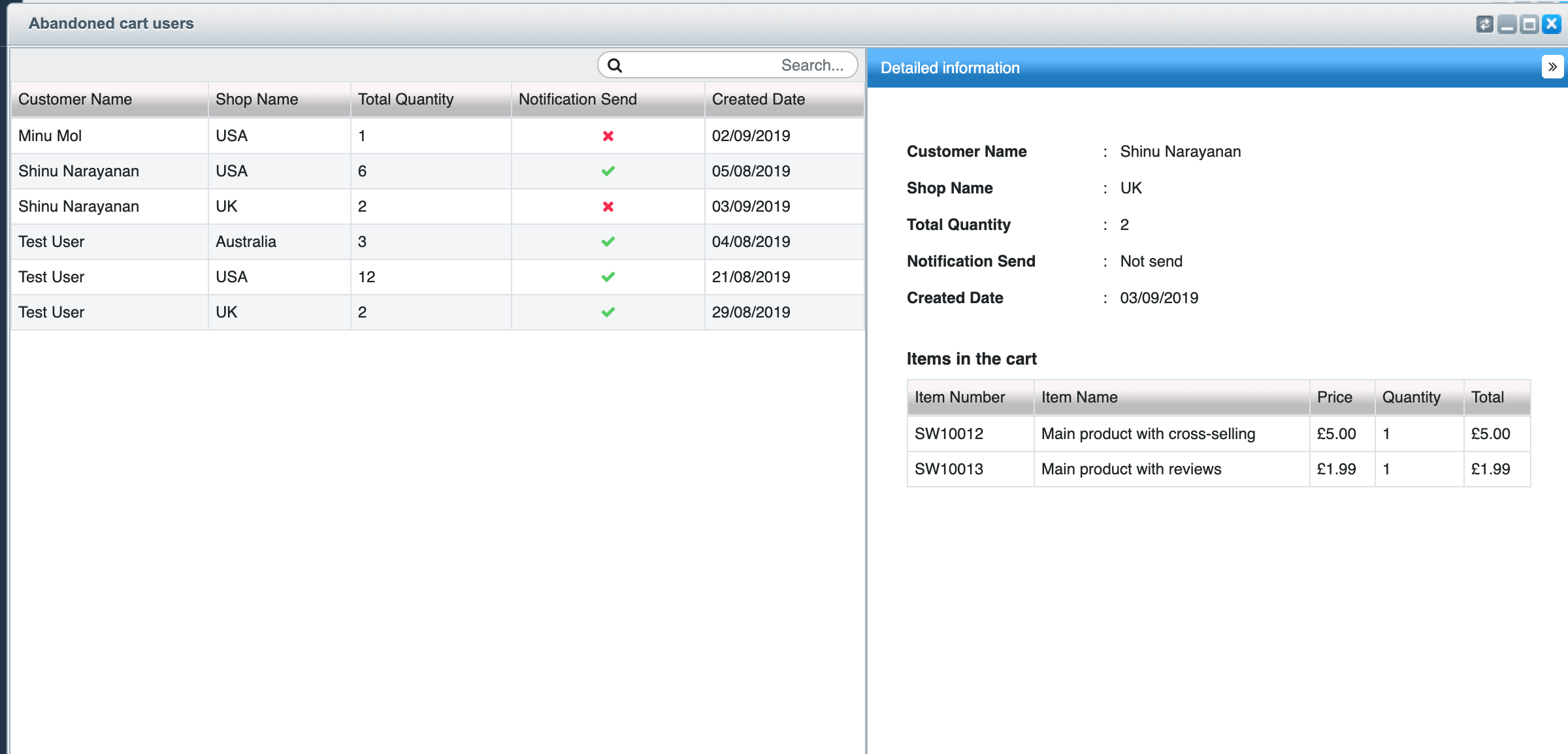The image size is (1568, 754).
Task: Click green check for Shinu Narayanan USA row
Action: [608, 171]
